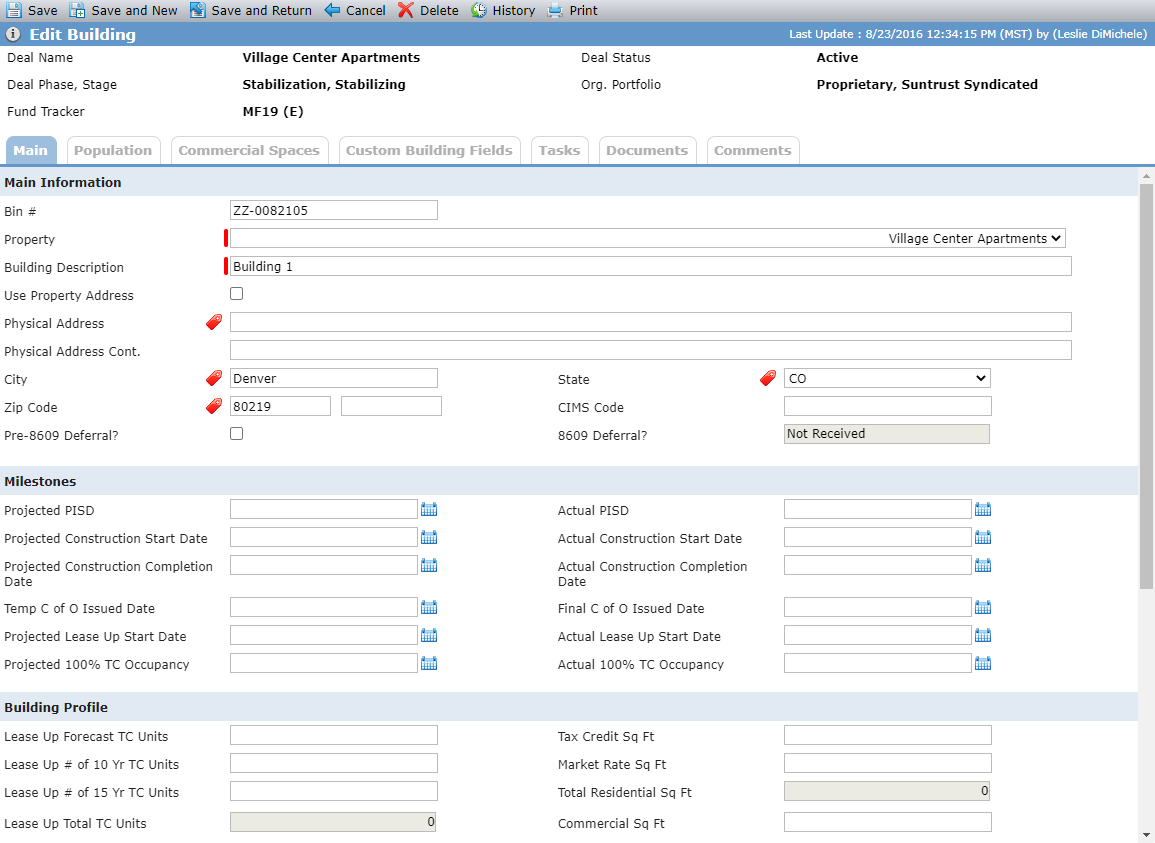Screen dimensions: 1155x843
Task: Click the red tag icon next to Zip Code
Action: [214, 406]
